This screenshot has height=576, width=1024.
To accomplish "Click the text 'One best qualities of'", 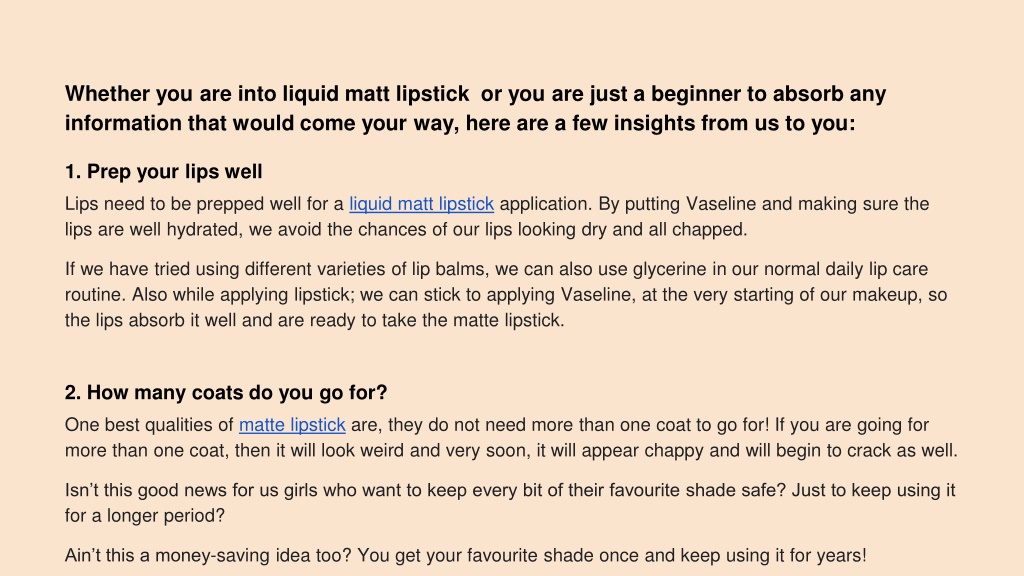I will 149,425.
